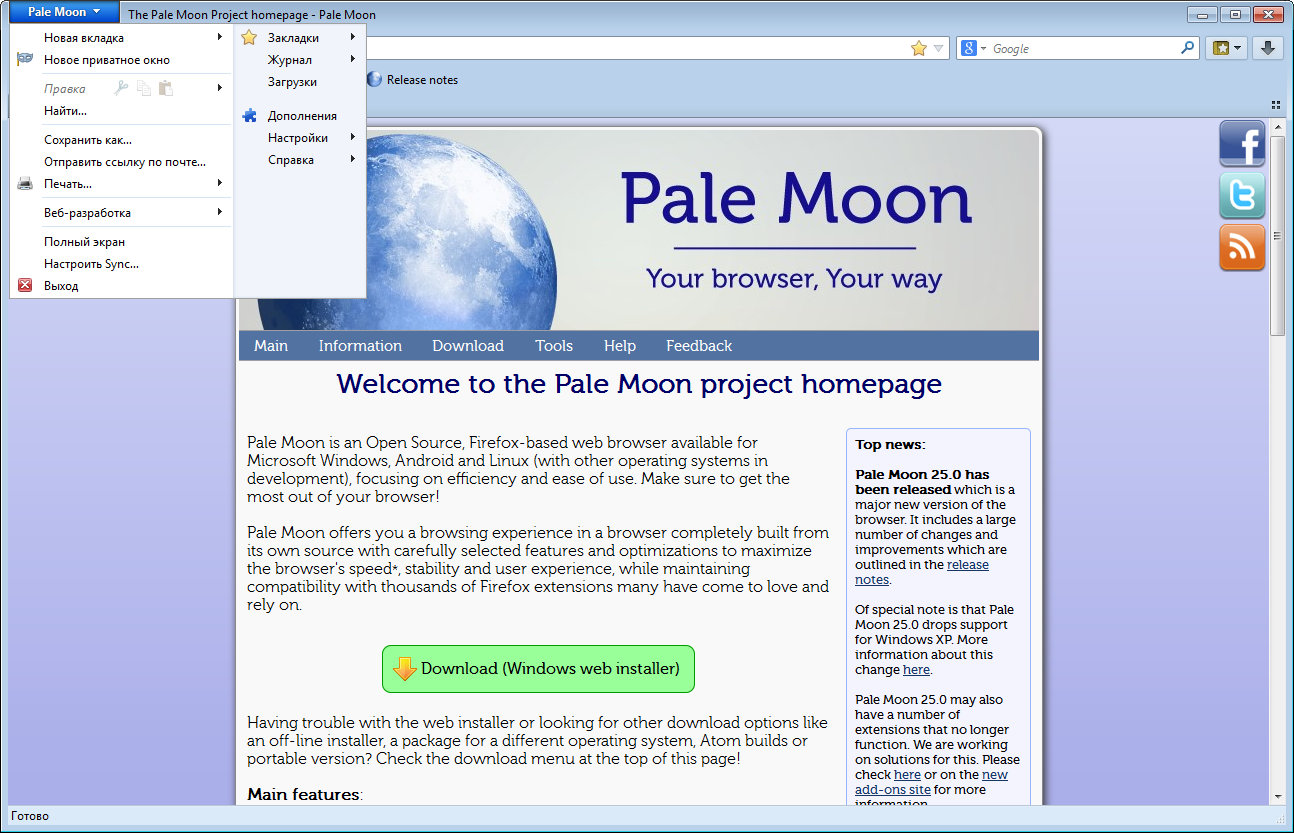Image resolution: width=1294 pixels, height=833 pixels.
Task: Choose Найти... from the menu
Action: point(122,111)
